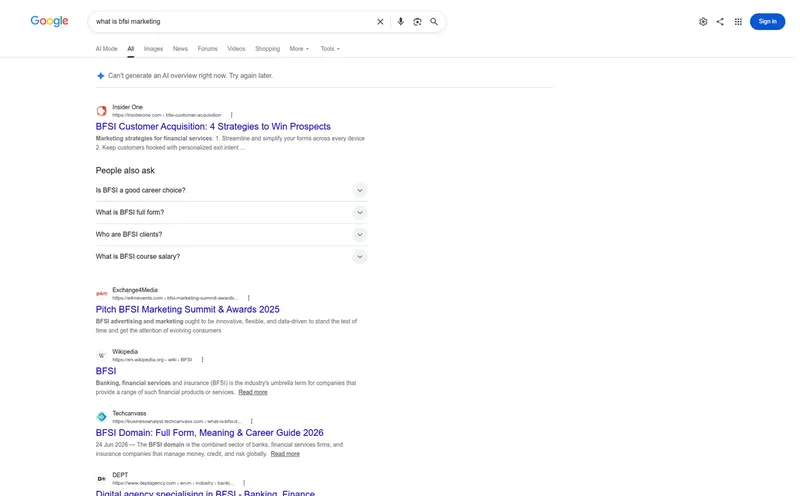Switch to AI Mode tab
This screenshot has height=496, width=800.
coord(107,48)
